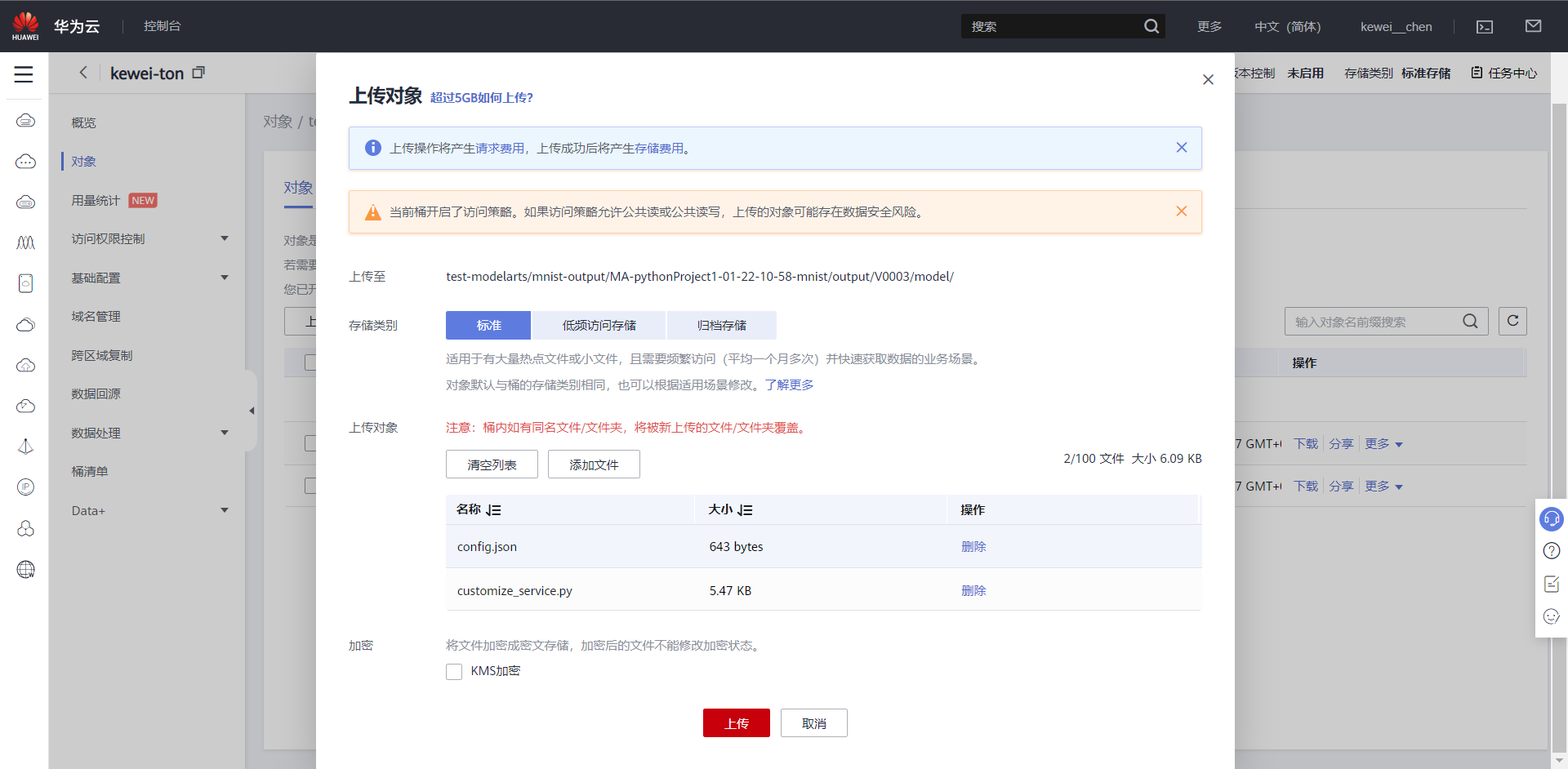Click the object name prefix search field
The image size is (1568, 769).
click(1372, 321)
